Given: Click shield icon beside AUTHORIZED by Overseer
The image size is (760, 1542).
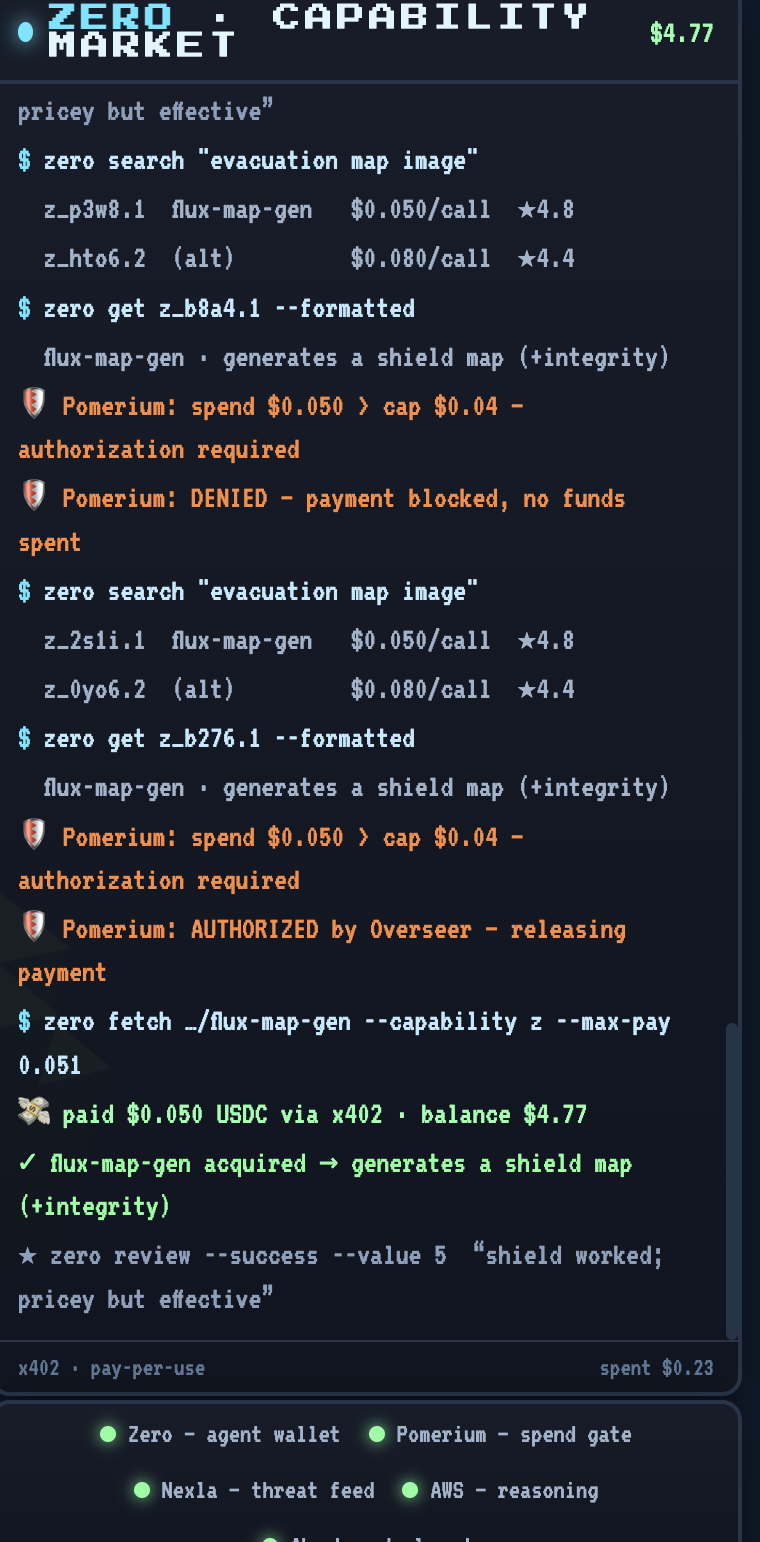Looking at the screenshot, I should pyautogui.click(x=33, y=927).
